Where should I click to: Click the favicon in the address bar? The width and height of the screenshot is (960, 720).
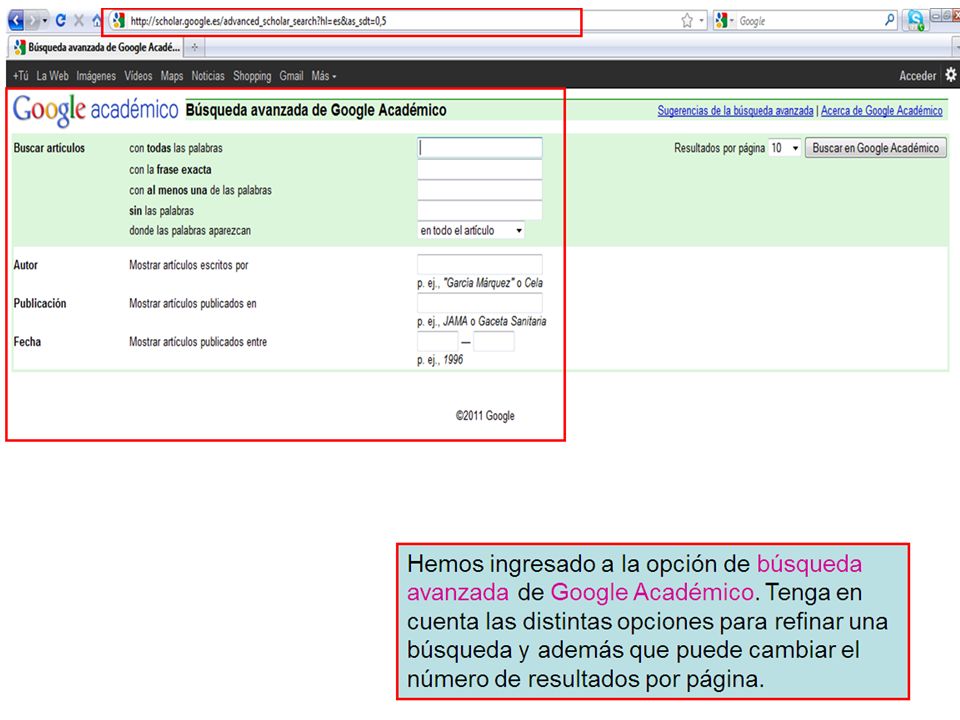(x=118, y=21)
